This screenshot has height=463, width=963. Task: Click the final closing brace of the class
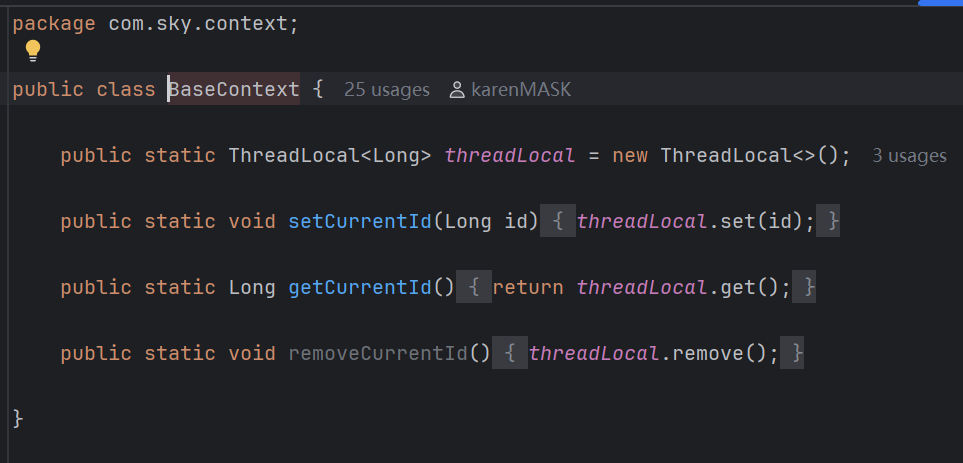click(x=18, y=419)
